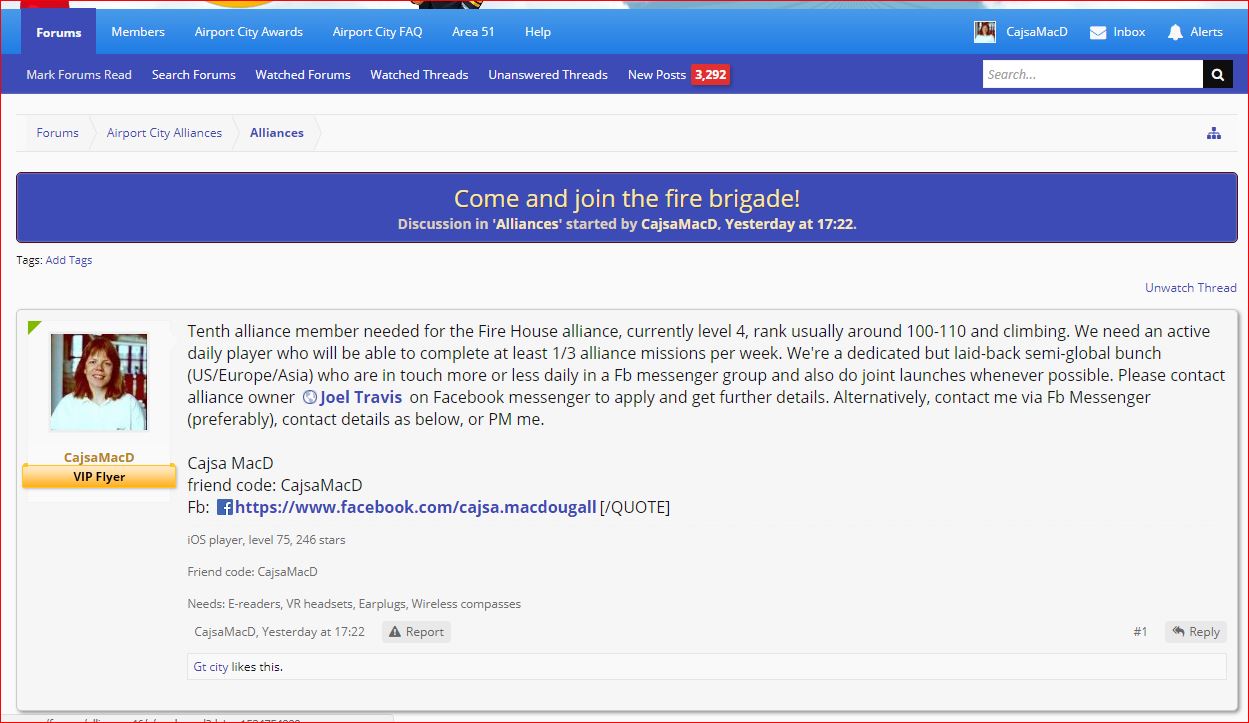
Task: Open the Inbox envelope icon
Action: (1098, 32)
